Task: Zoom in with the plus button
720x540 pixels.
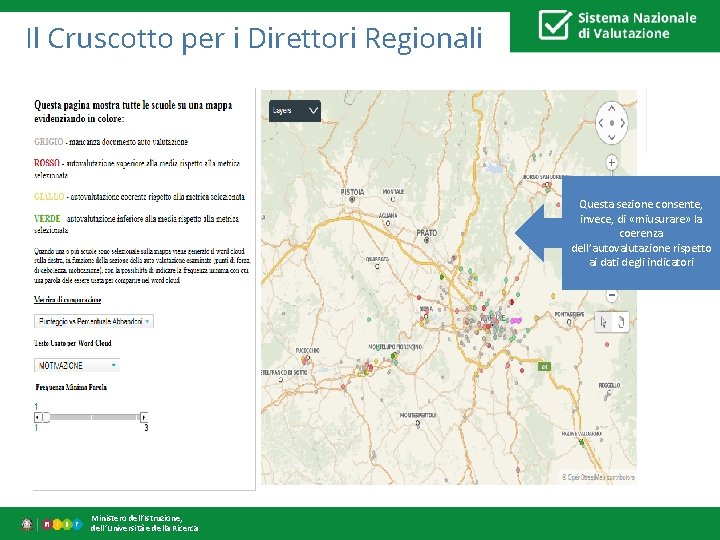Action: [611, 163]
